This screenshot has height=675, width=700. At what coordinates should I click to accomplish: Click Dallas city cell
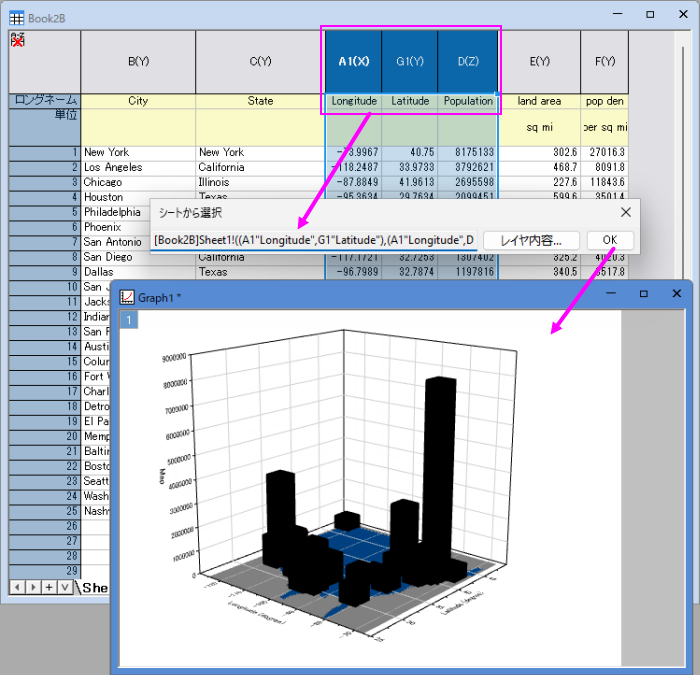pos(138,272)
